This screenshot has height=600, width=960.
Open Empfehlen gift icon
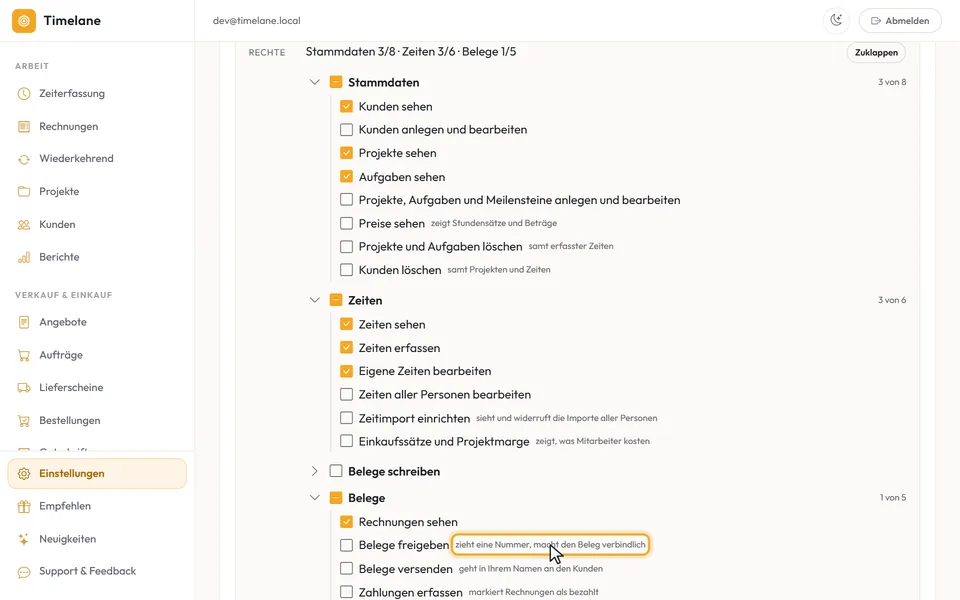point(24,506)
